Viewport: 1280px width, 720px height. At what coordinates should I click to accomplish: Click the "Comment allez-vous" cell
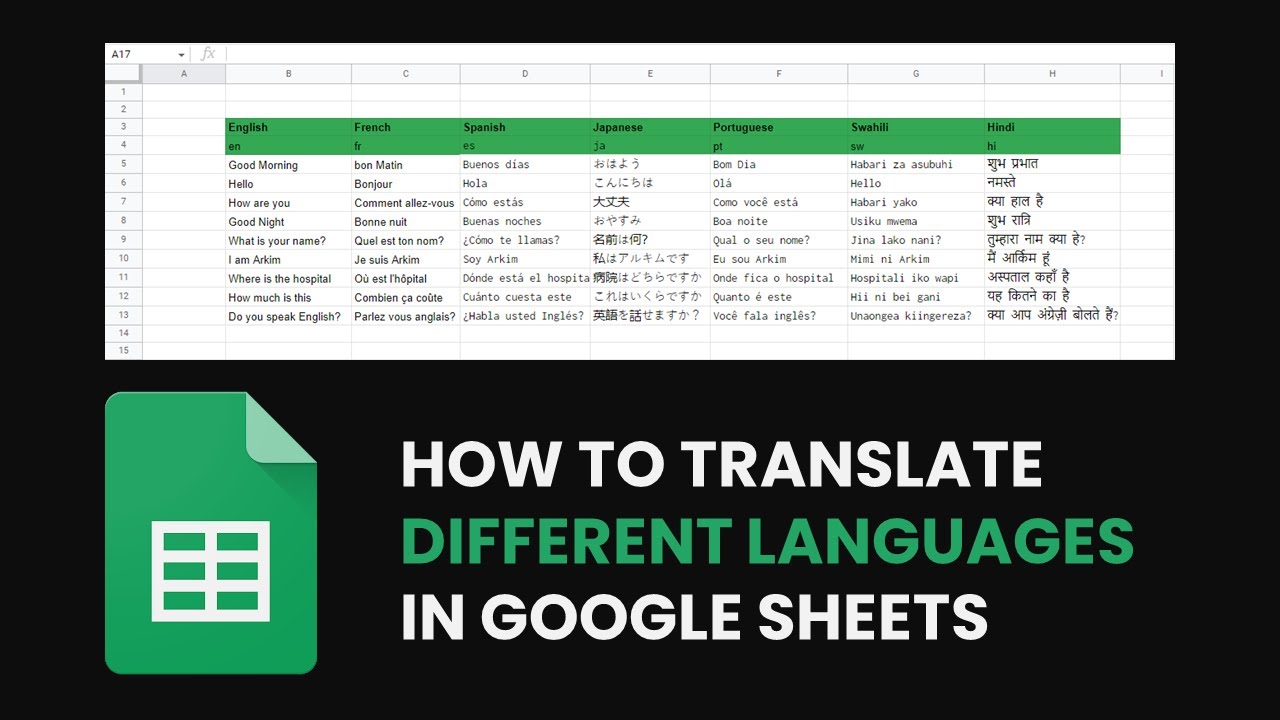tap(406, 203)
